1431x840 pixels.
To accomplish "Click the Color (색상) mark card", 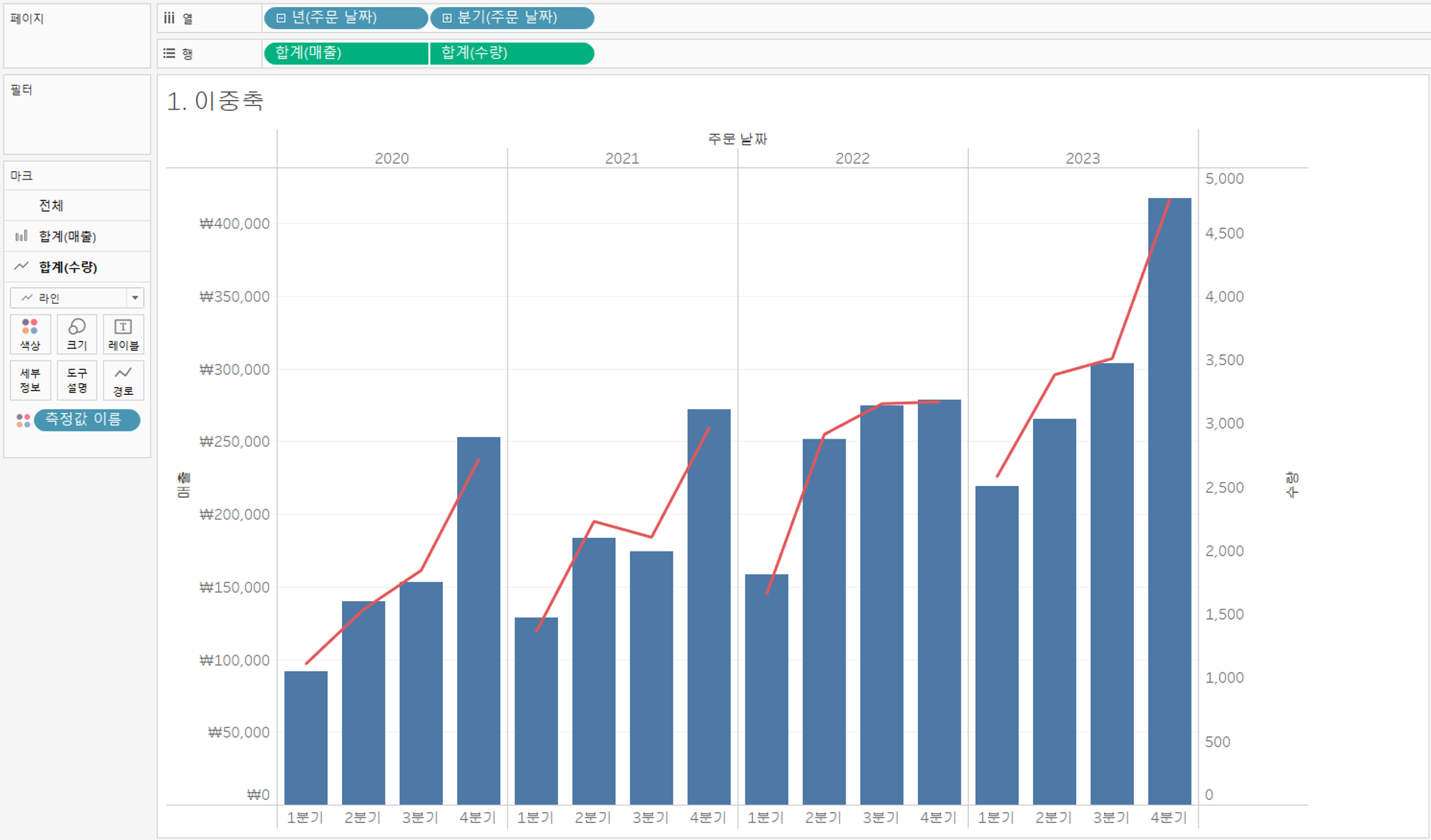I will [x=30, y=334].
